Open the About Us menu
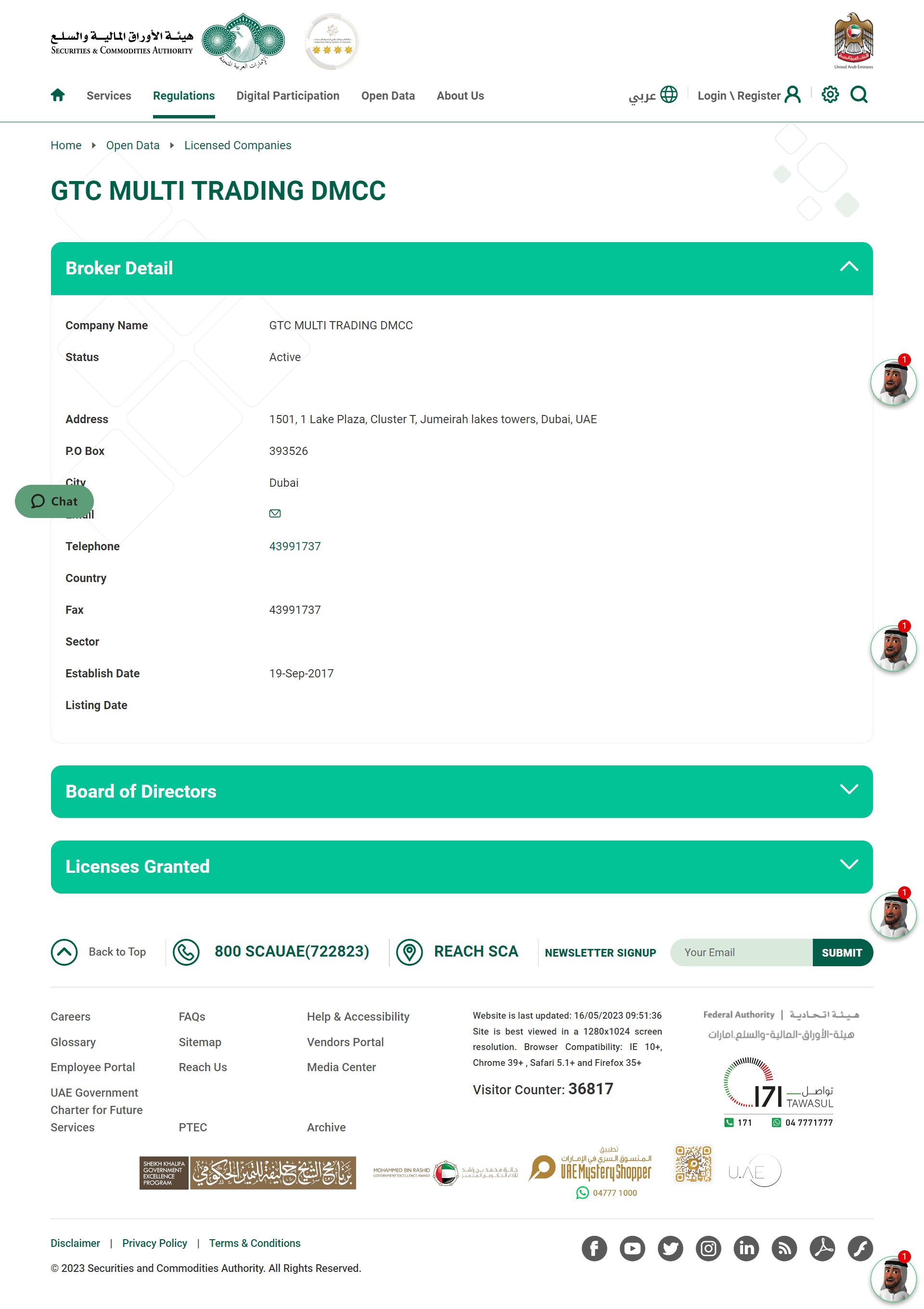This screenshot has width=924, height=1309. 460,96
